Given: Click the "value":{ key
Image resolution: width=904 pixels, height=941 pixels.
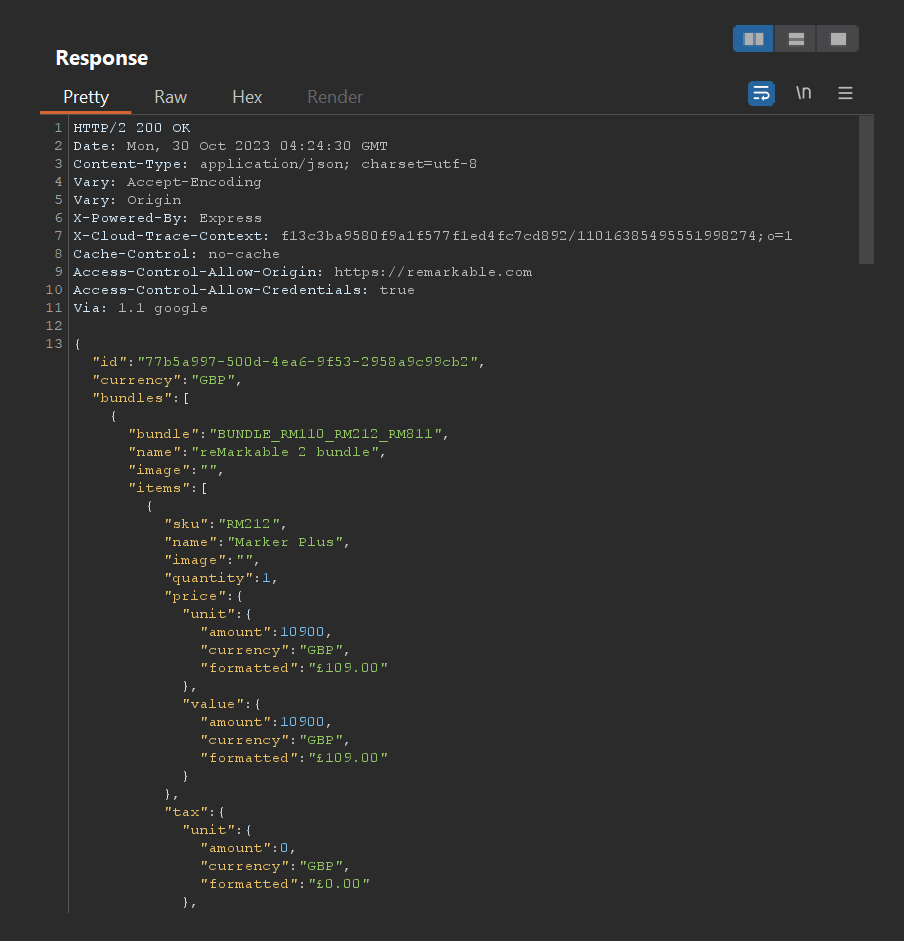Looking at the screenshot, I should tap(221, 704).
